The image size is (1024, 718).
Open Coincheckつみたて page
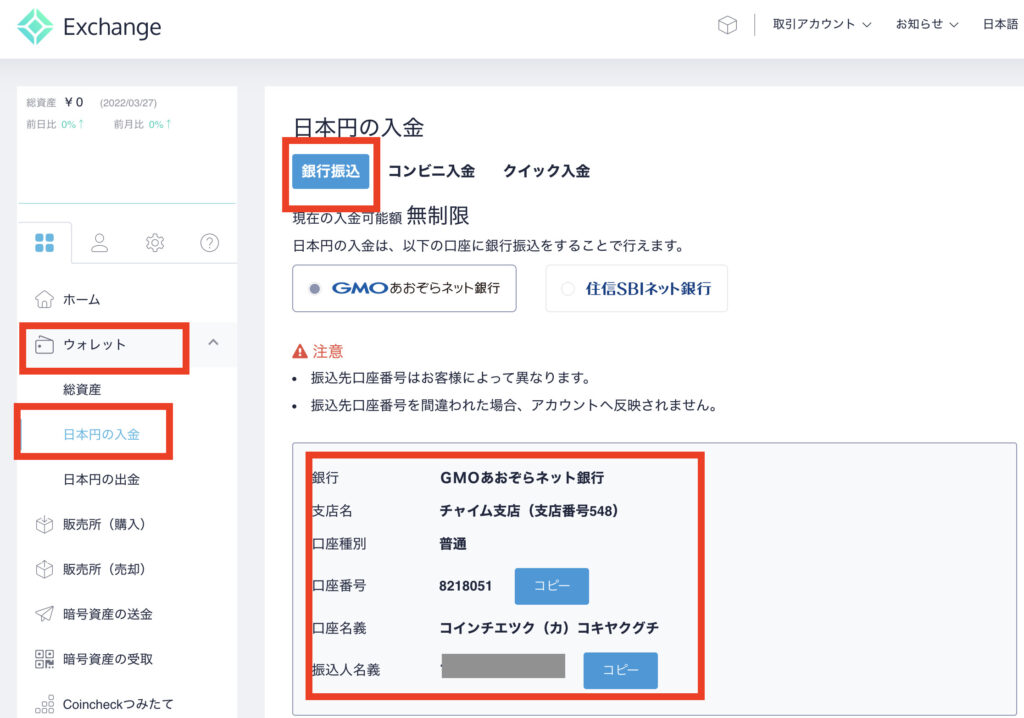118,704
